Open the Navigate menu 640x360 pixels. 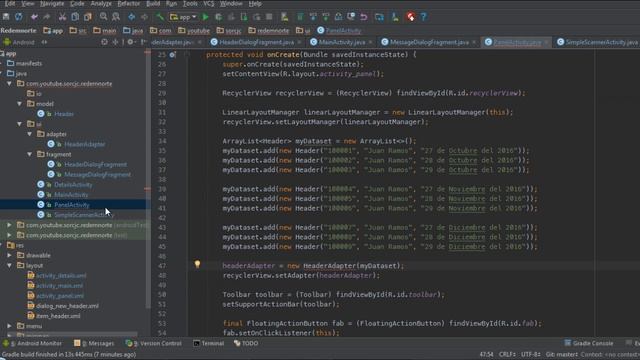(52, 4)
